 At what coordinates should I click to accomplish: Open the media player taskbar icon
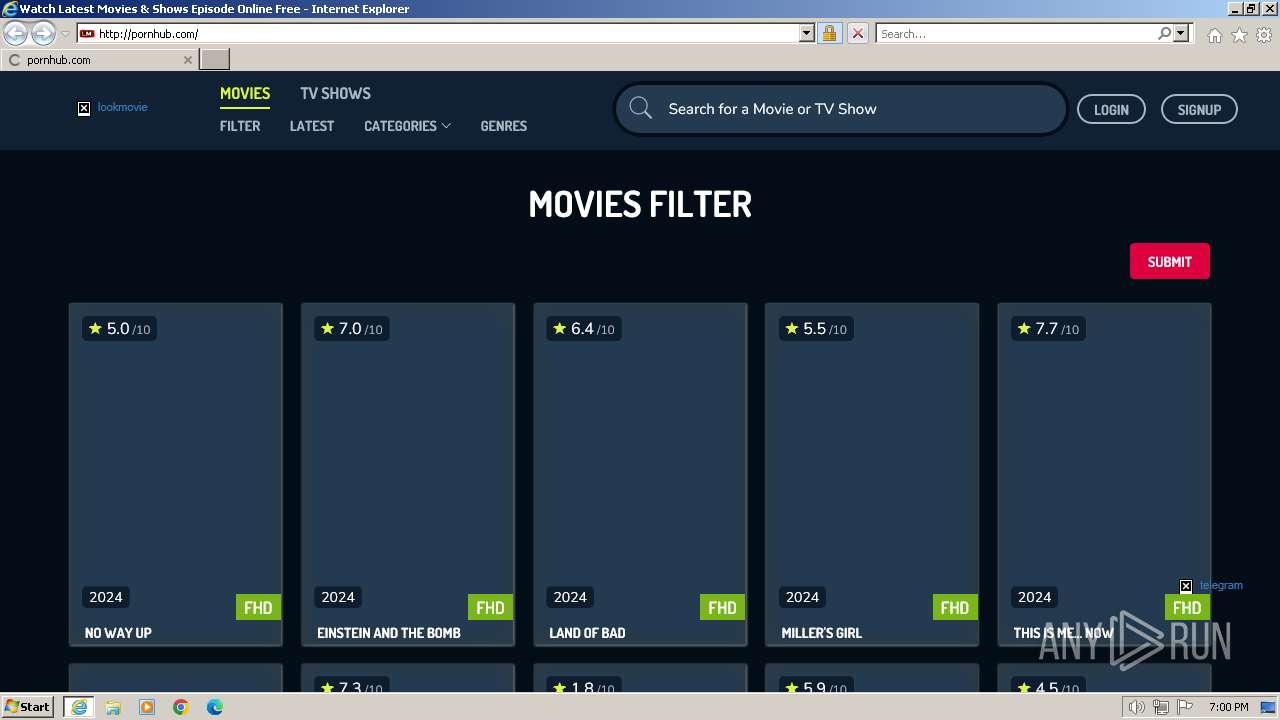coord(147,707)
